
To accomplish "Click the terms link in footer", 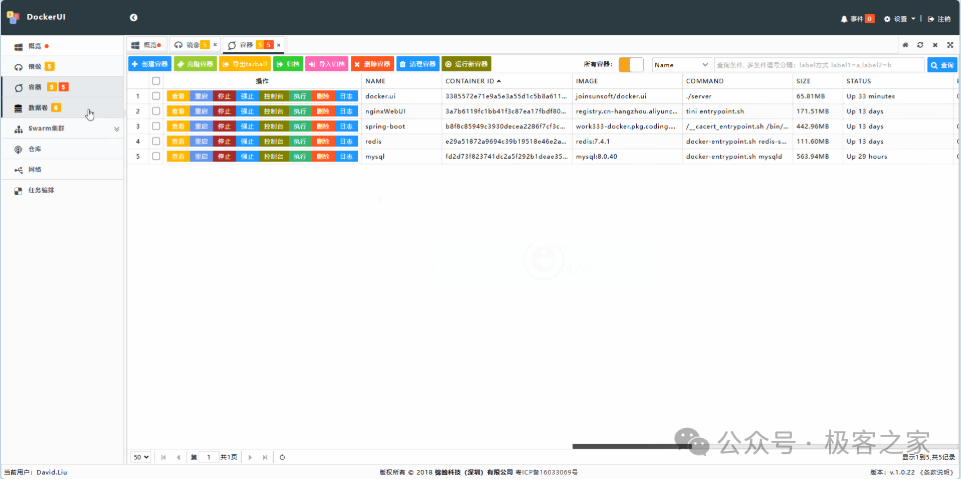I will pyautogui.click(x=936, y=472).
